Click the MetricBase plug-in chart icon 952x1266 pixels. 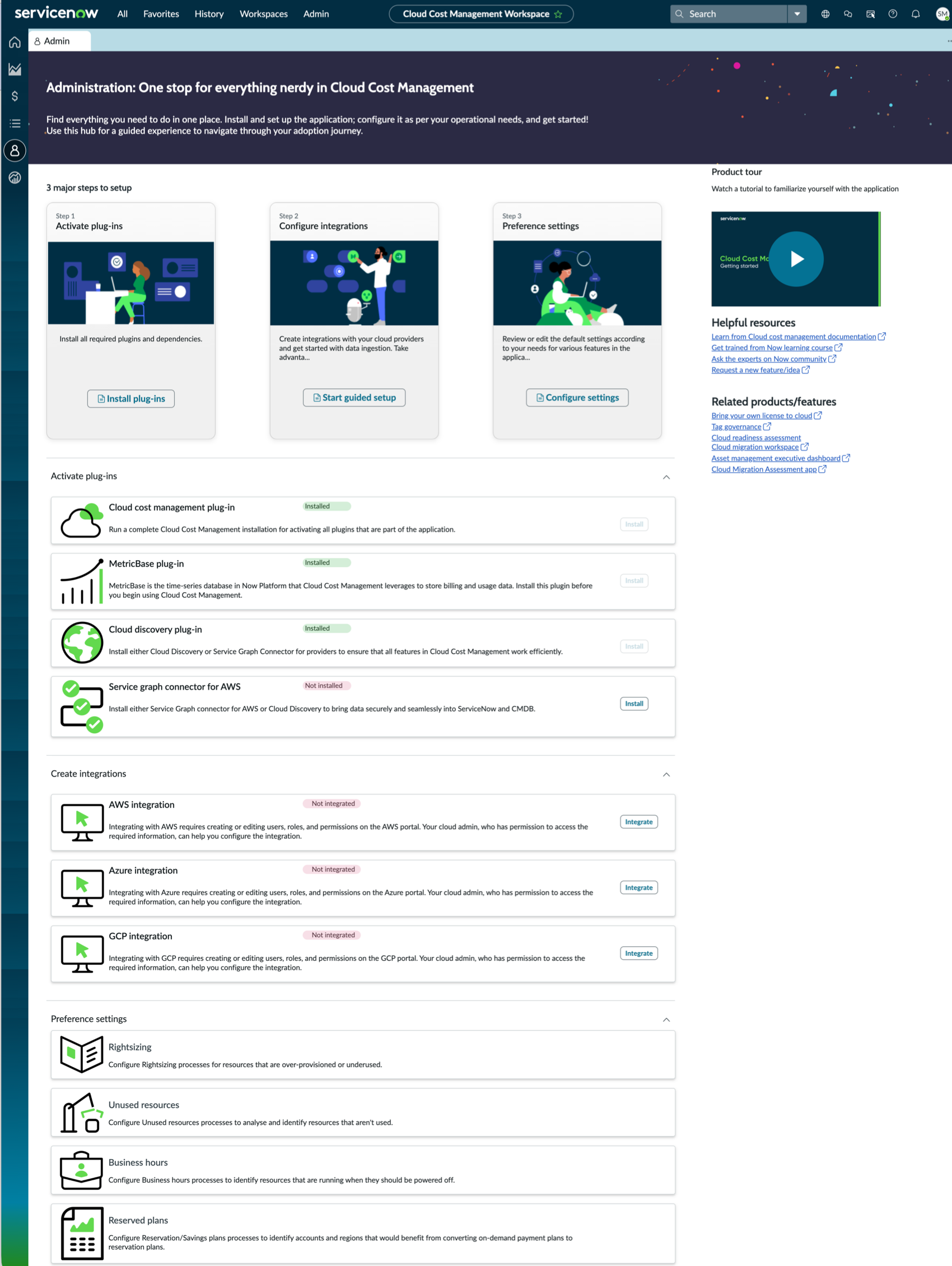[82, 581]
